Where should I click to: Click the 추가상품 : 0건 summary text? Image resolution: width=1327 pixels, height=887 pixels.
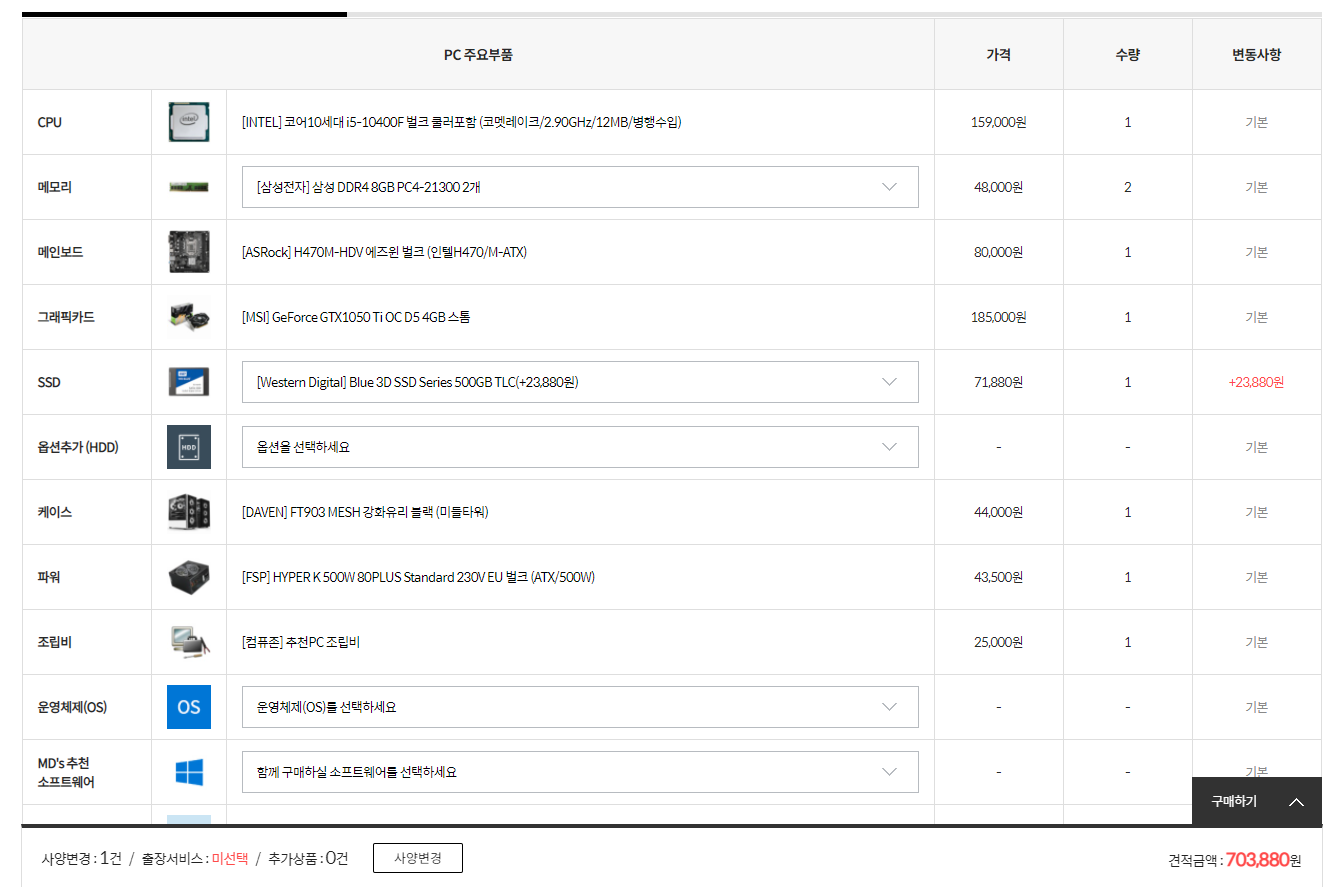(x=308, y=859)
